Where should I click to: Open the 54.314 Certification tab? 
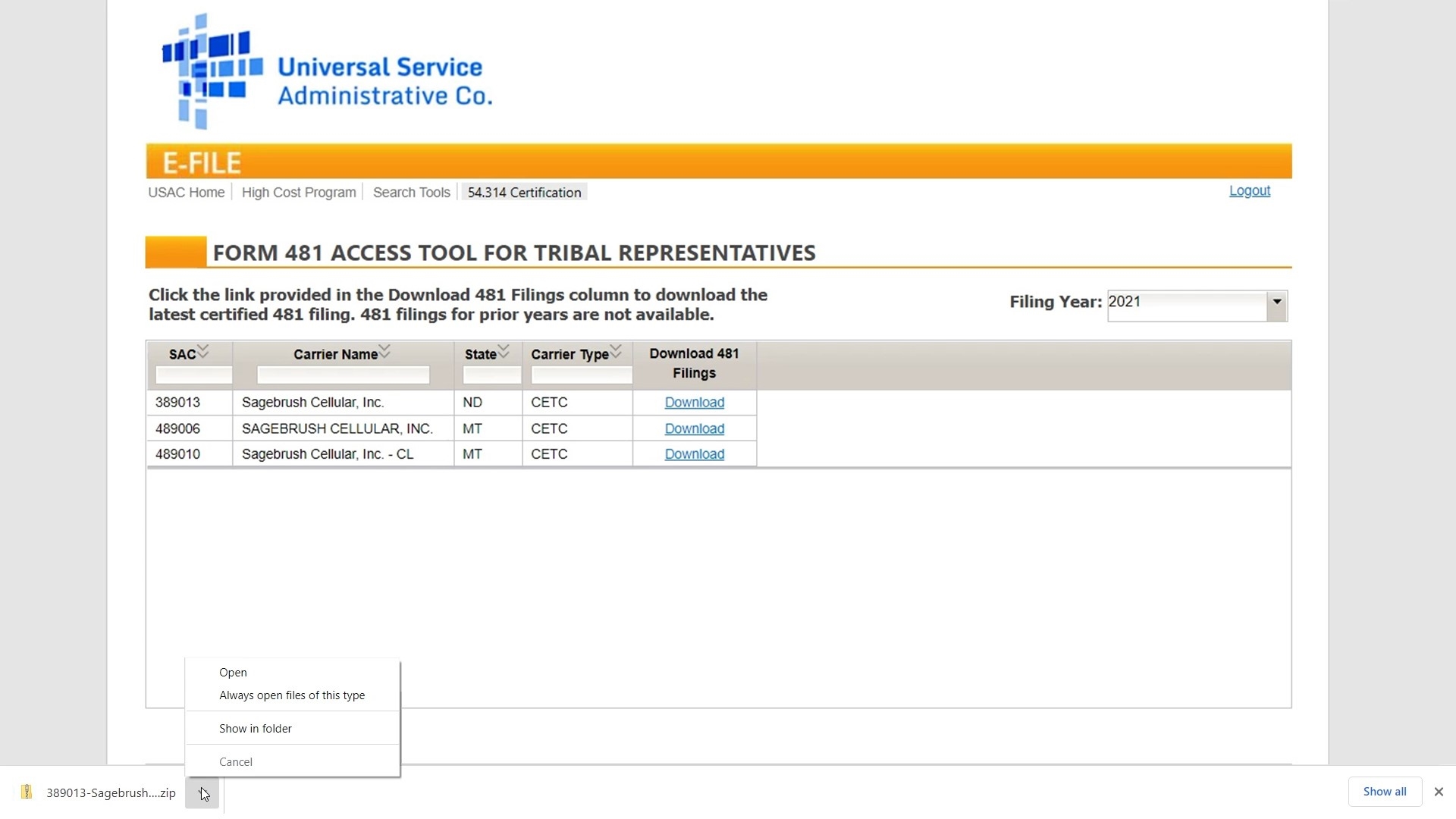pos(524,193)
